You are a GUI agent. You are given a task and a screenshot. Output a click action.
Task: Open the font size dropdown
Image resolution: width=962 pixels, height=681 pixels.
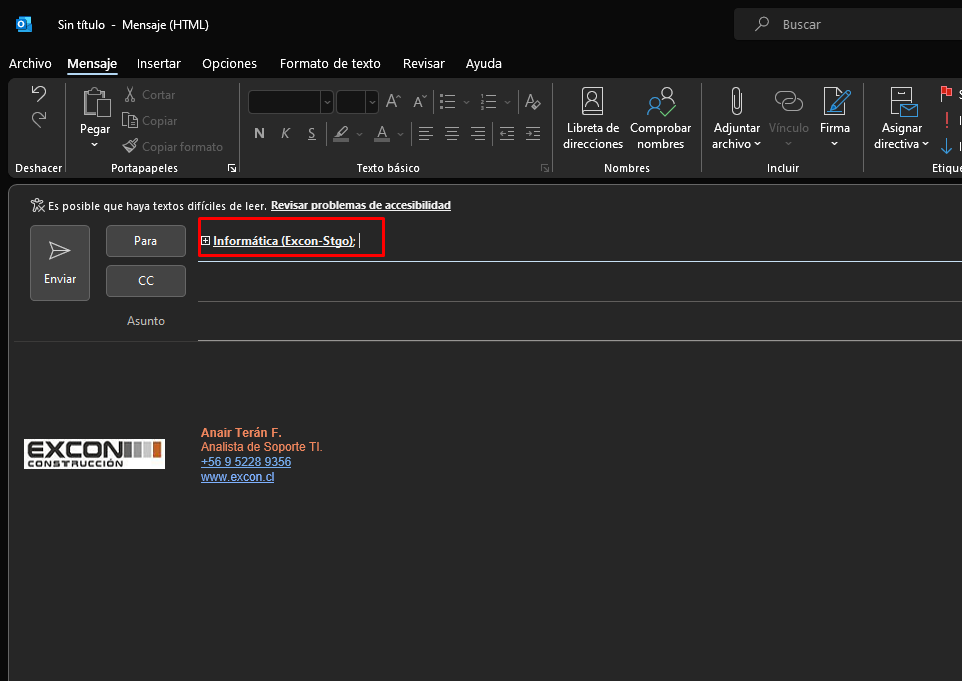[372, 102]
